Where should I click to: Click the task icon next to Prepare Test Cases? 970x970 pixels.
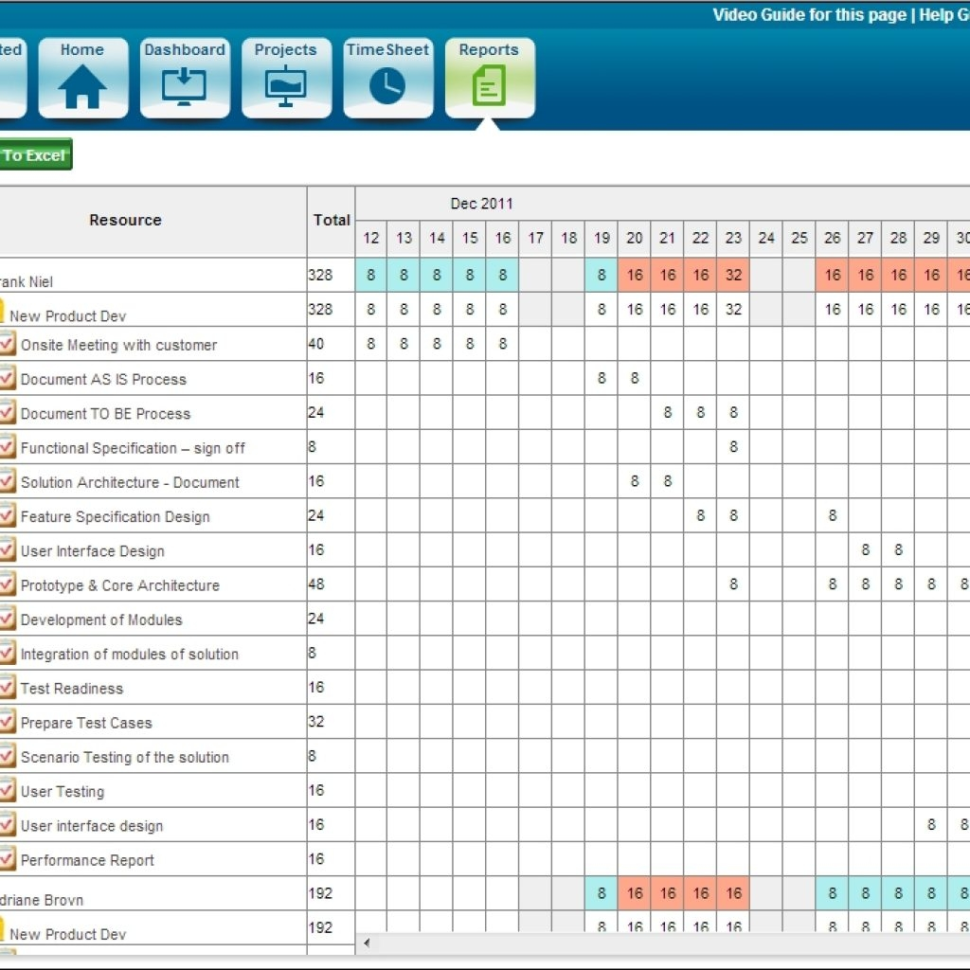8,722
